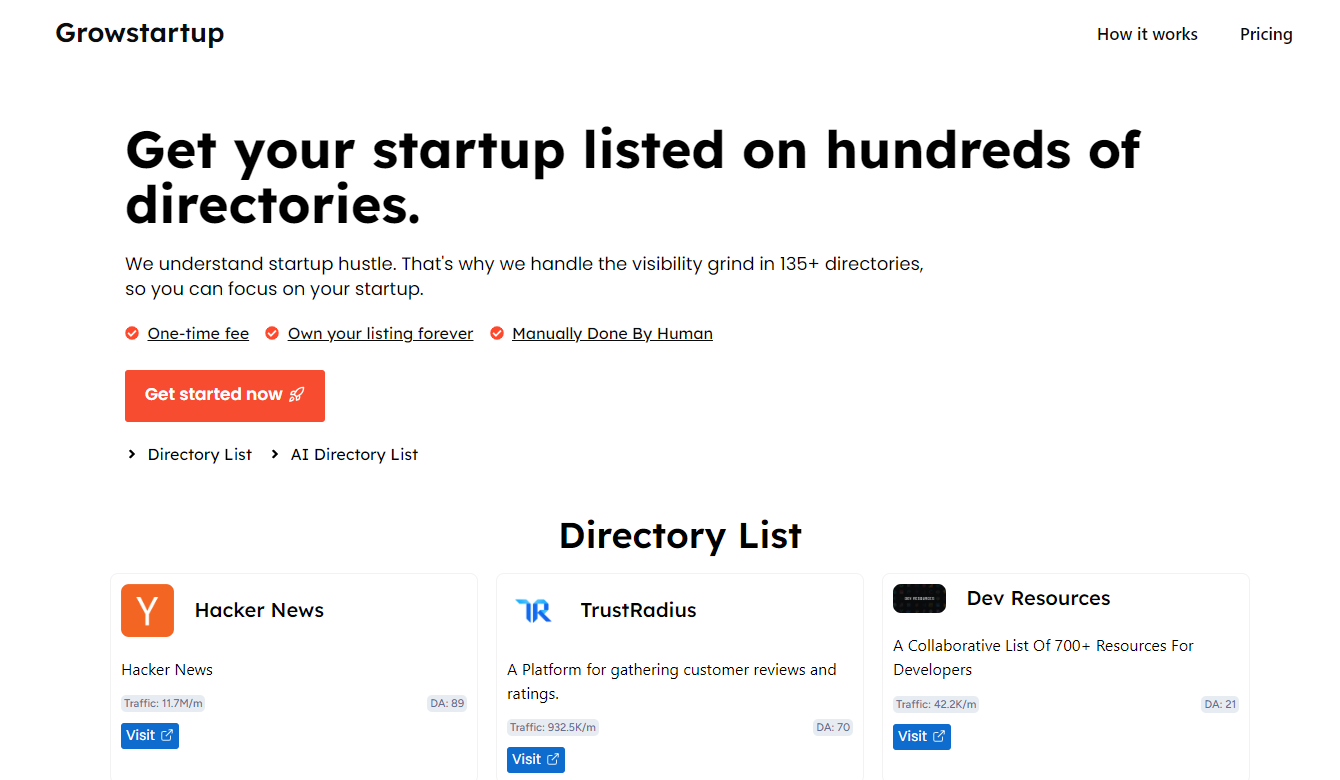Click chevron arrow before Directory List link
Image resolution: width=1340 pixels, height=780 pixels.
[132, 454]
